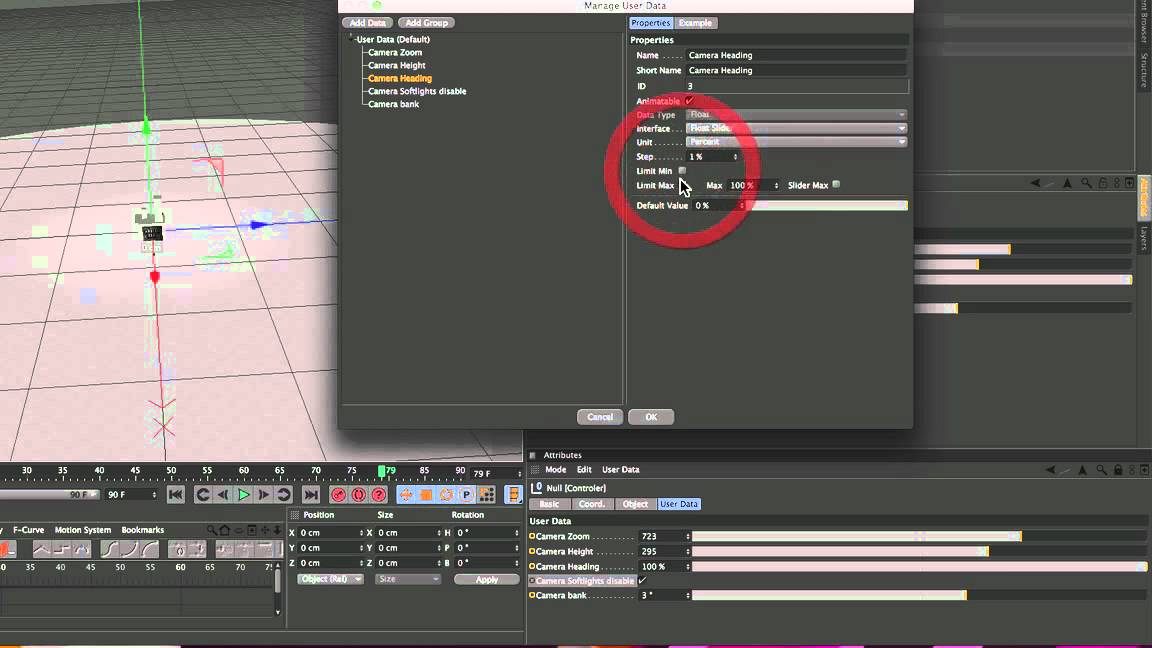The height and width of the screenshot is (648, 1152).
Task: Go to start of animation
Action: click(x=176, y=495)
